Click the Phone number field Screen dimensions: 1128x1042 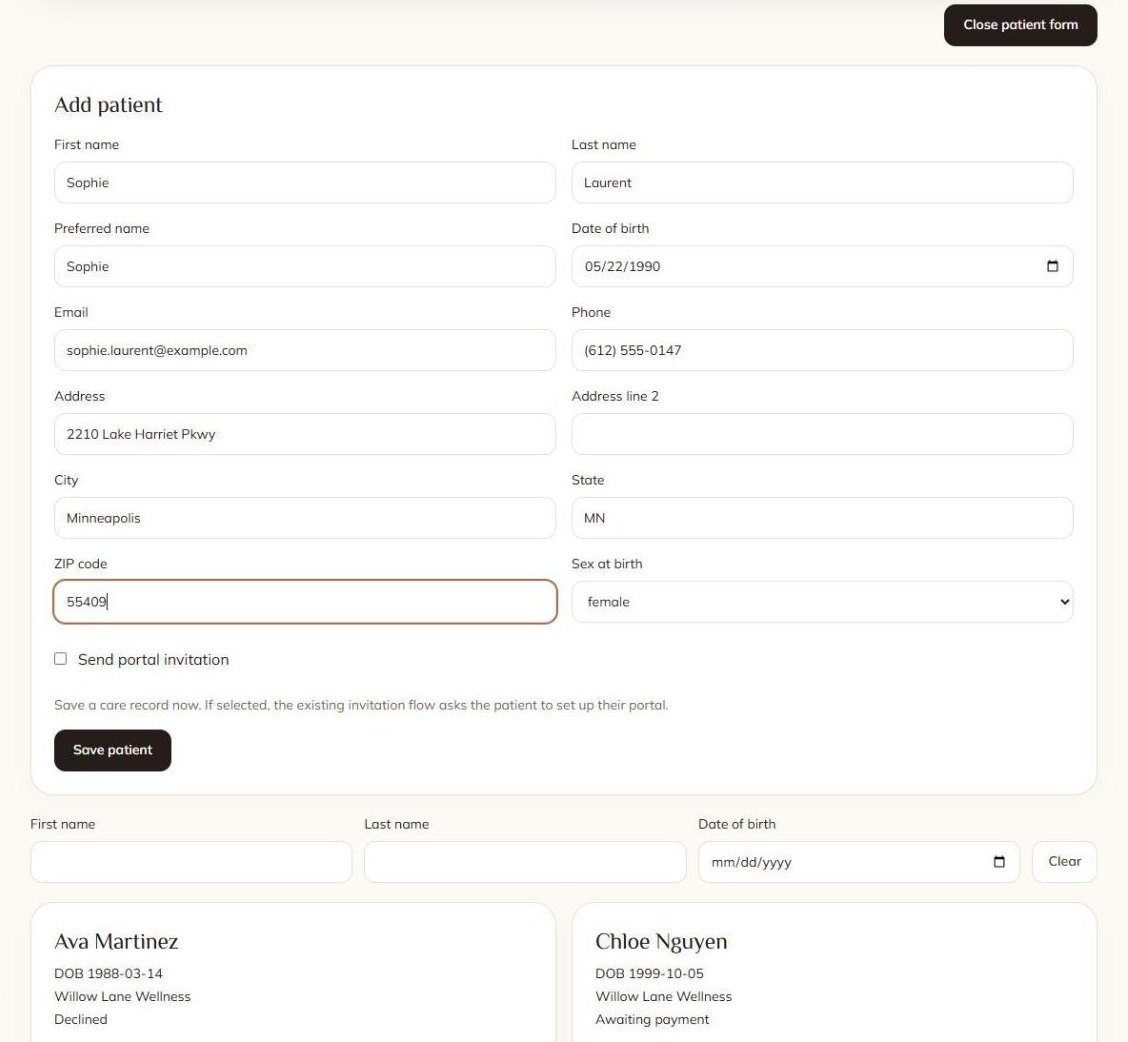[822, 350]
